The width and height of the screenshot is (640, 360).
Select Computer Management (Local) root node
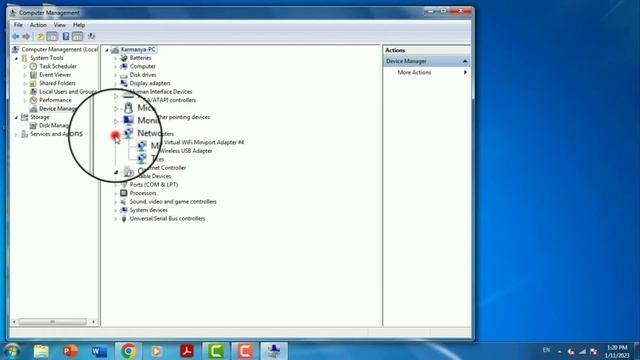click(55, 49)
